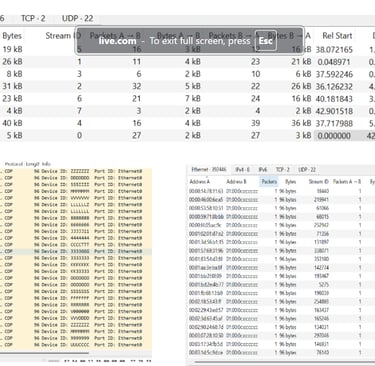Select the Rel Start cell 36.126232
This screenshot has height=366, width=375.
coord(334,86)
